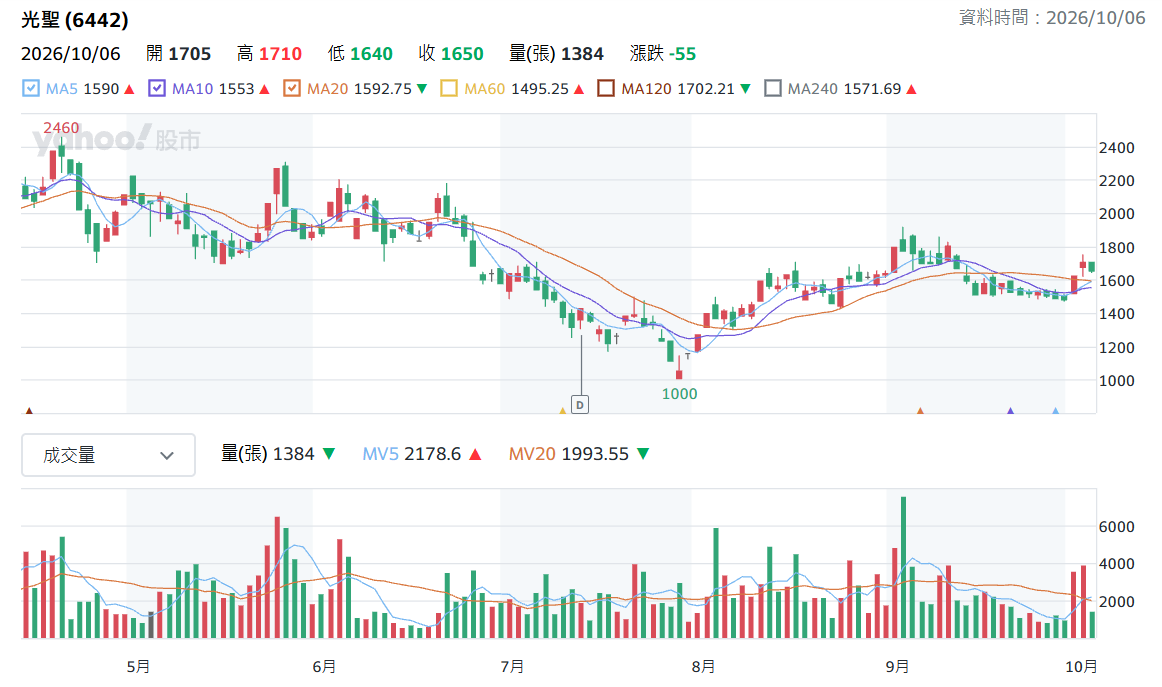Image resolution: width=1162 pixels, height=687 pixels.
Task: Click the light blue triangle marker near October
Action: pyautogui.click(x=1055, y=410)
